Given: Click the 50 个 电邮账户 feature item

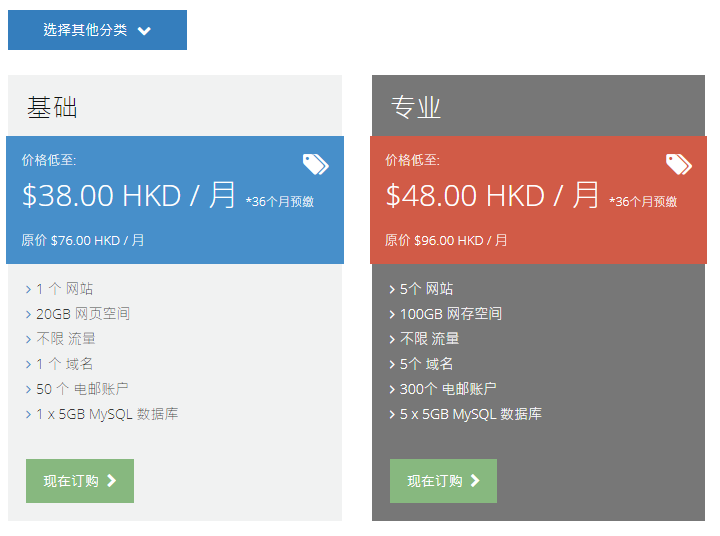Looking at the screenshot, I should pos(82,389).
